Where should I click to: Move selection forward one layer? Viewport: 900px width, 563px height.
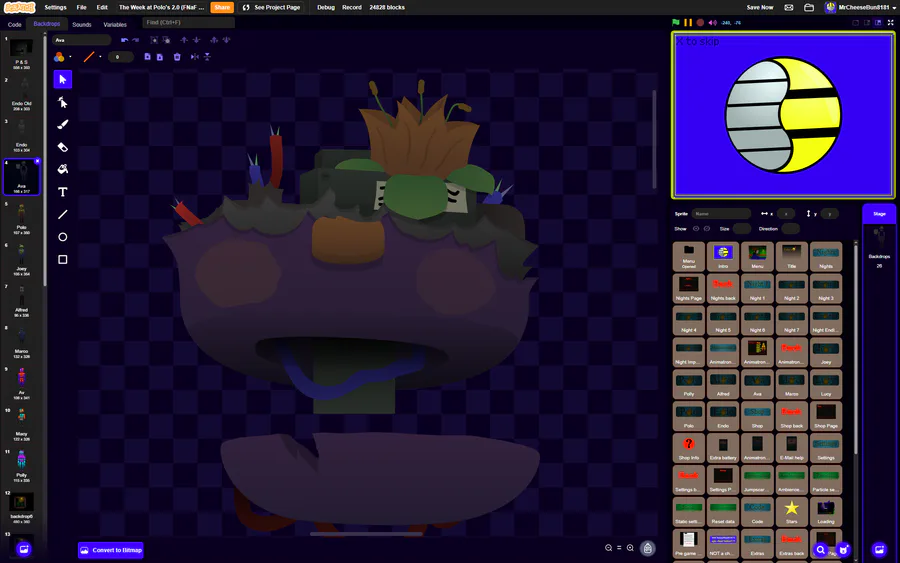coord(184,40)
